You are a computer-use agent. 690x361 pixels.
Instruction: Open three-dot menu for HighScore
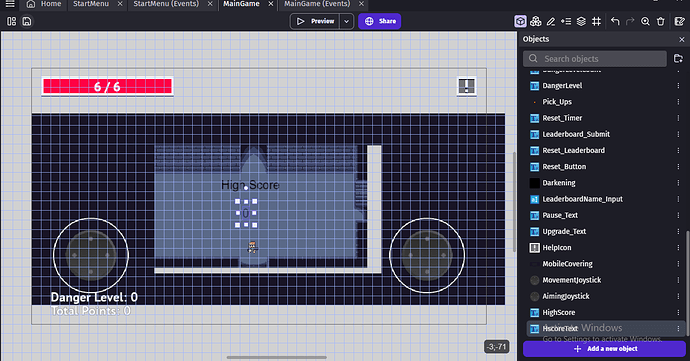click(678, 313)
